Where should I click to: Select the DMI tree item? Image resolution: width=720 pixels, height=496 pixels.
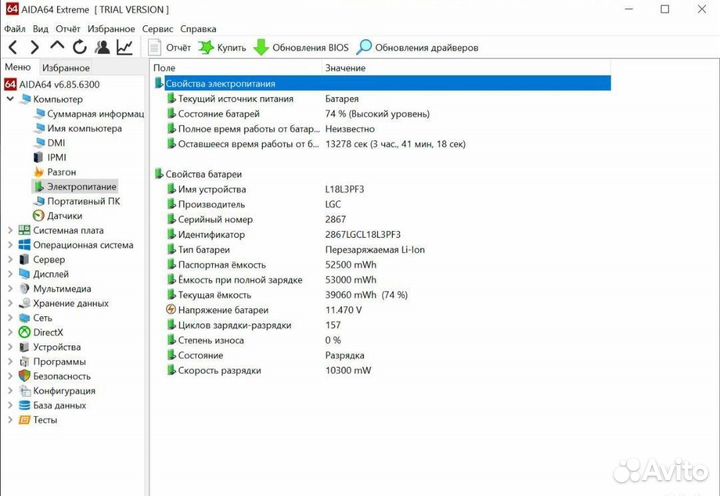click(x=50, y=143)
